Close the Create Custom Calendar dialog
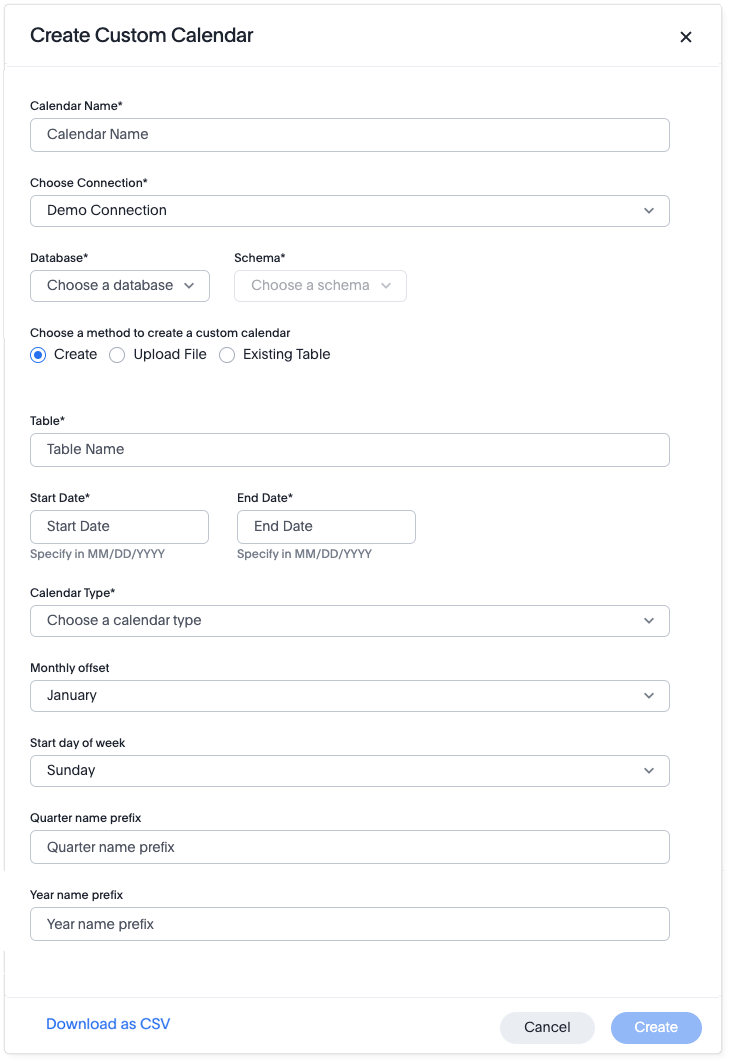The image size is (735, 1062). click(686, 37)
